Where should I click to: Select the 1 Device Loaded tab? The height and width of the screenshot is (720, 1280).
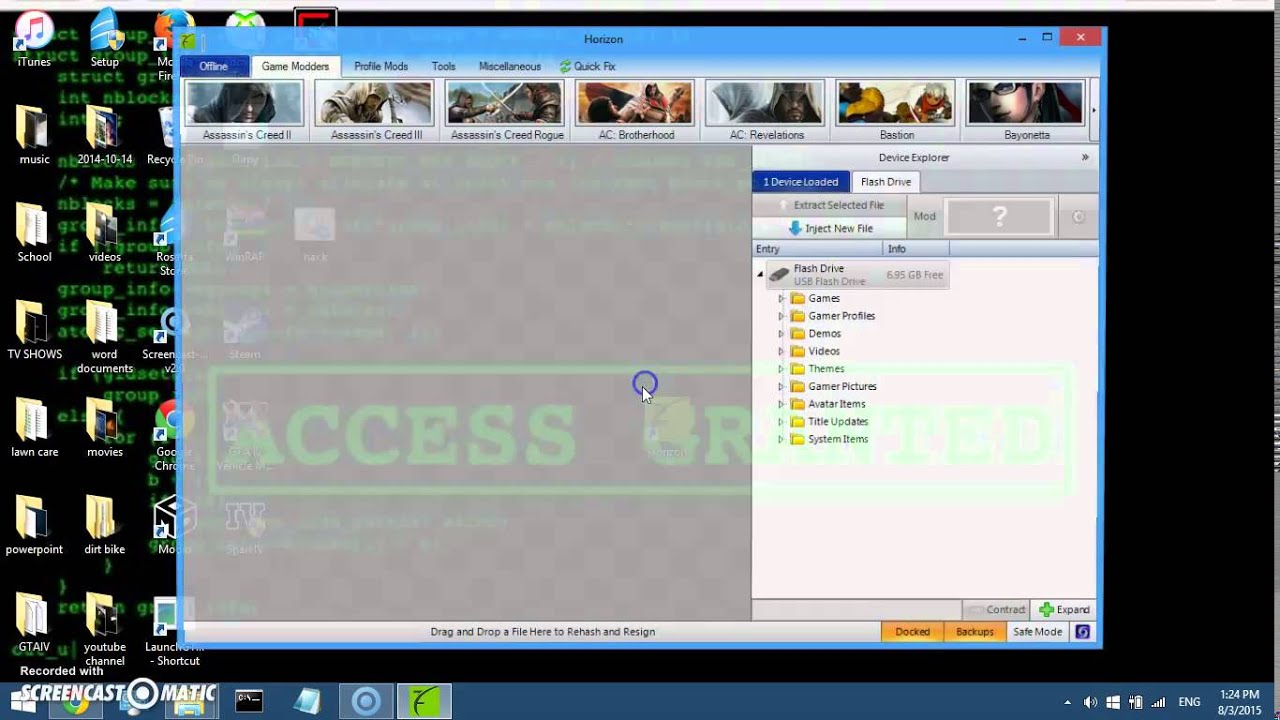tap(800, 182)
